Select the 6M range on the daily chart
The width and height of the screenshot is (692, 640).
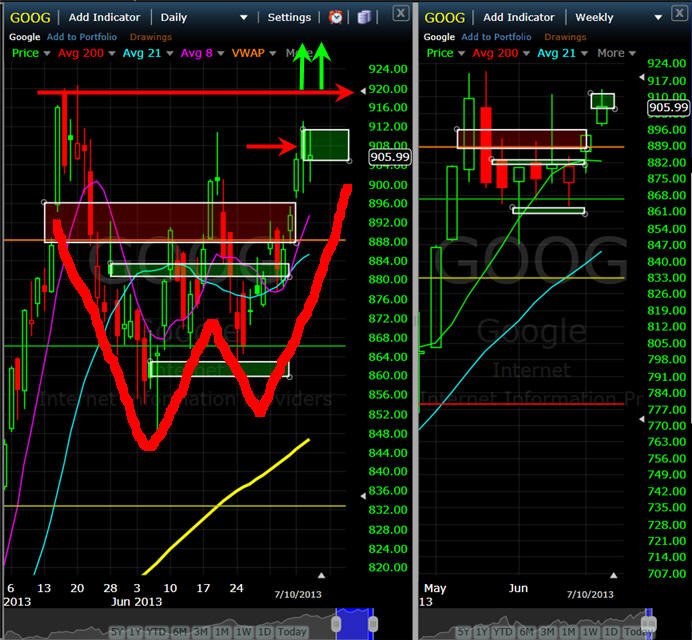point(179,632)
